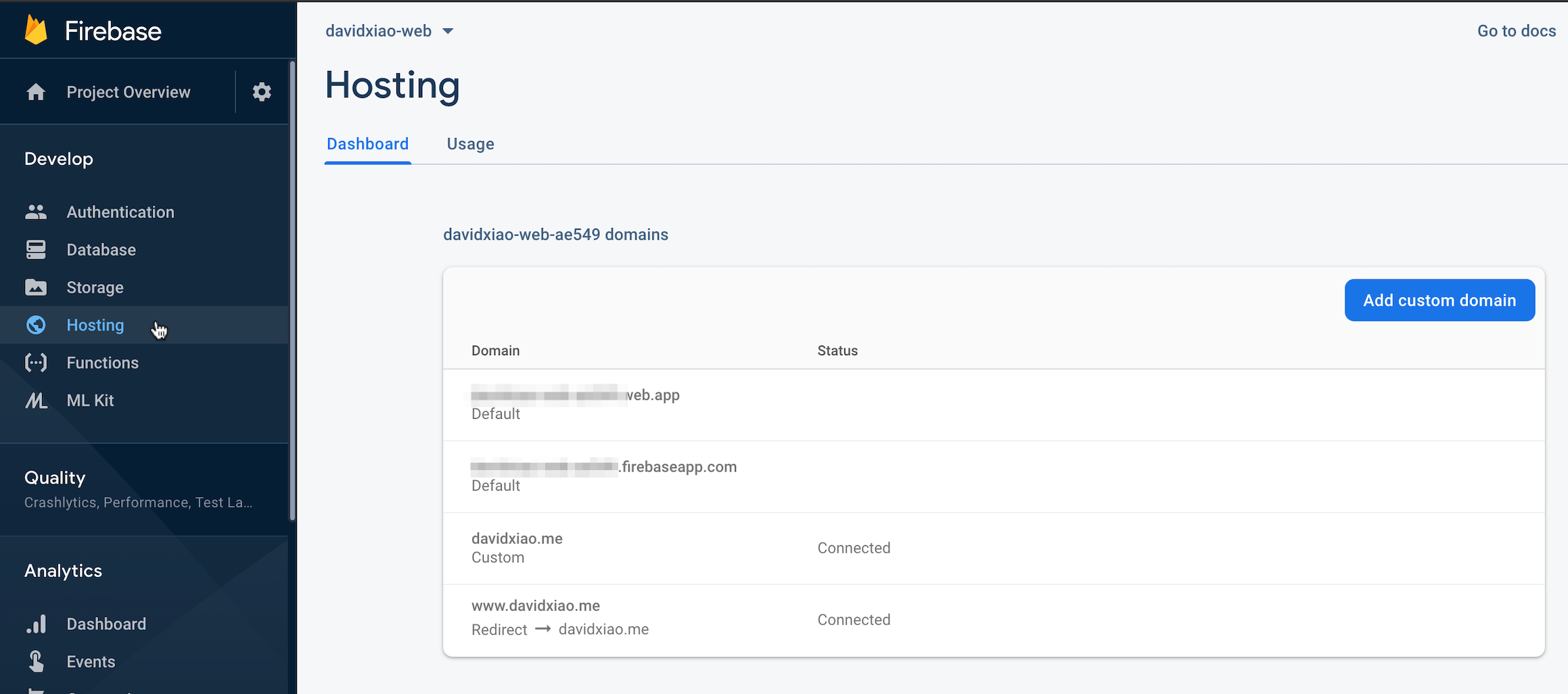The width and height of the screenshot is (1568, 694).
Task: Open the project settings gear icon
Action: point(262,92)
